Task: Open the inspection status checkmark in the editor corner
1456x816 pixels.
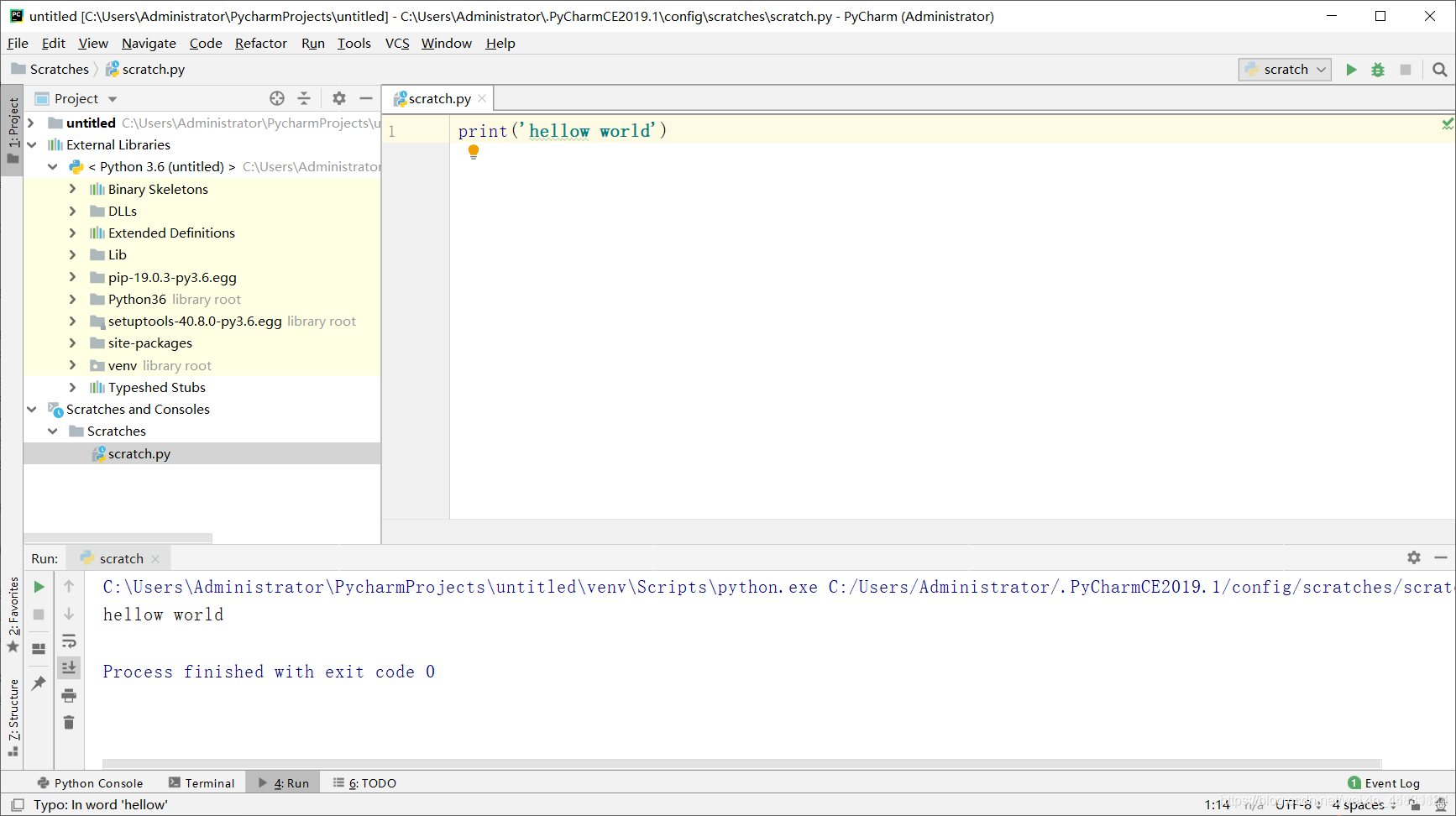Action: [1448, 123]
